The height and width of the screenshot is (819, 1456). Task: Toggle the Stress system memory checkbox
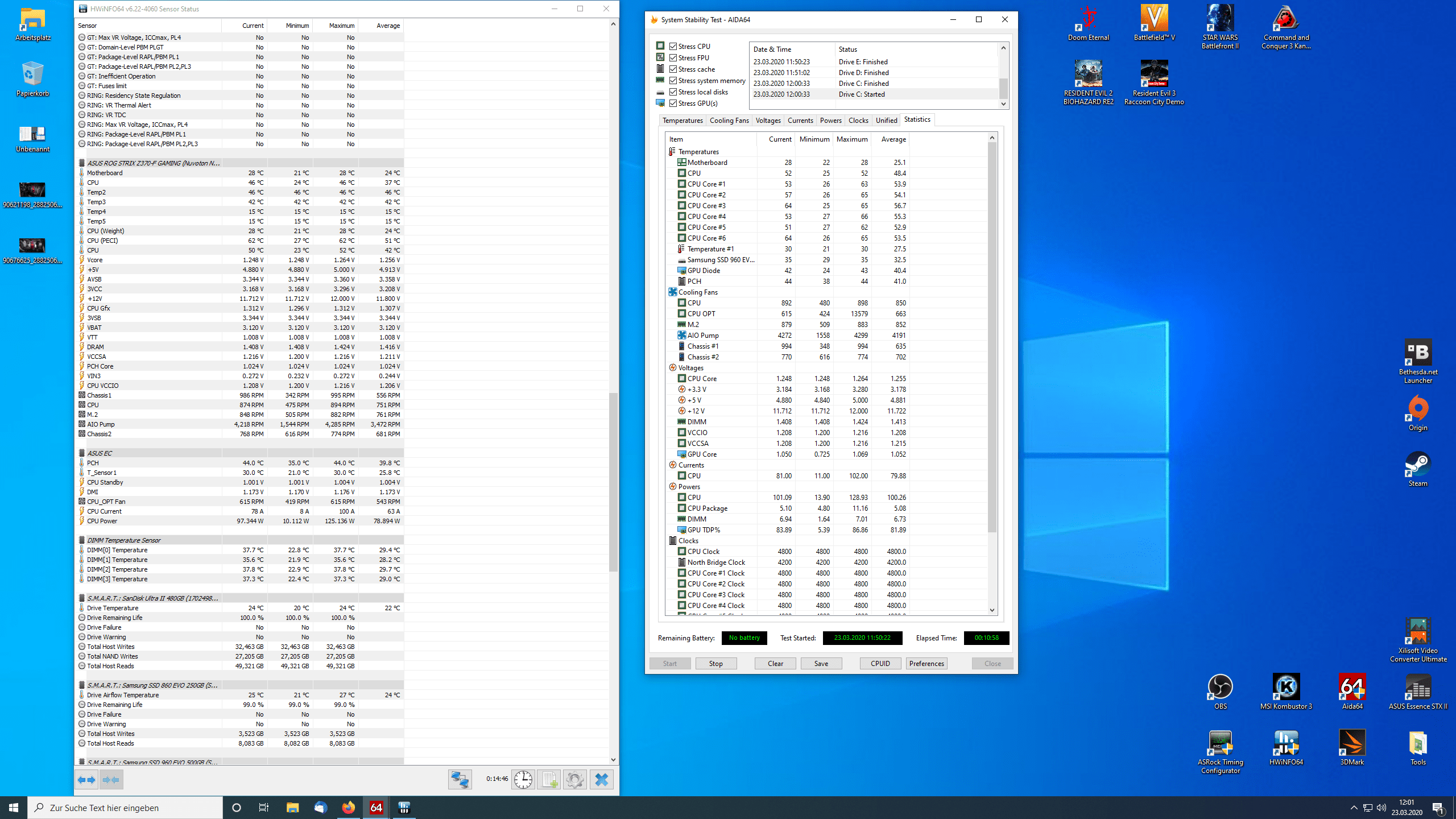(673, 80)
